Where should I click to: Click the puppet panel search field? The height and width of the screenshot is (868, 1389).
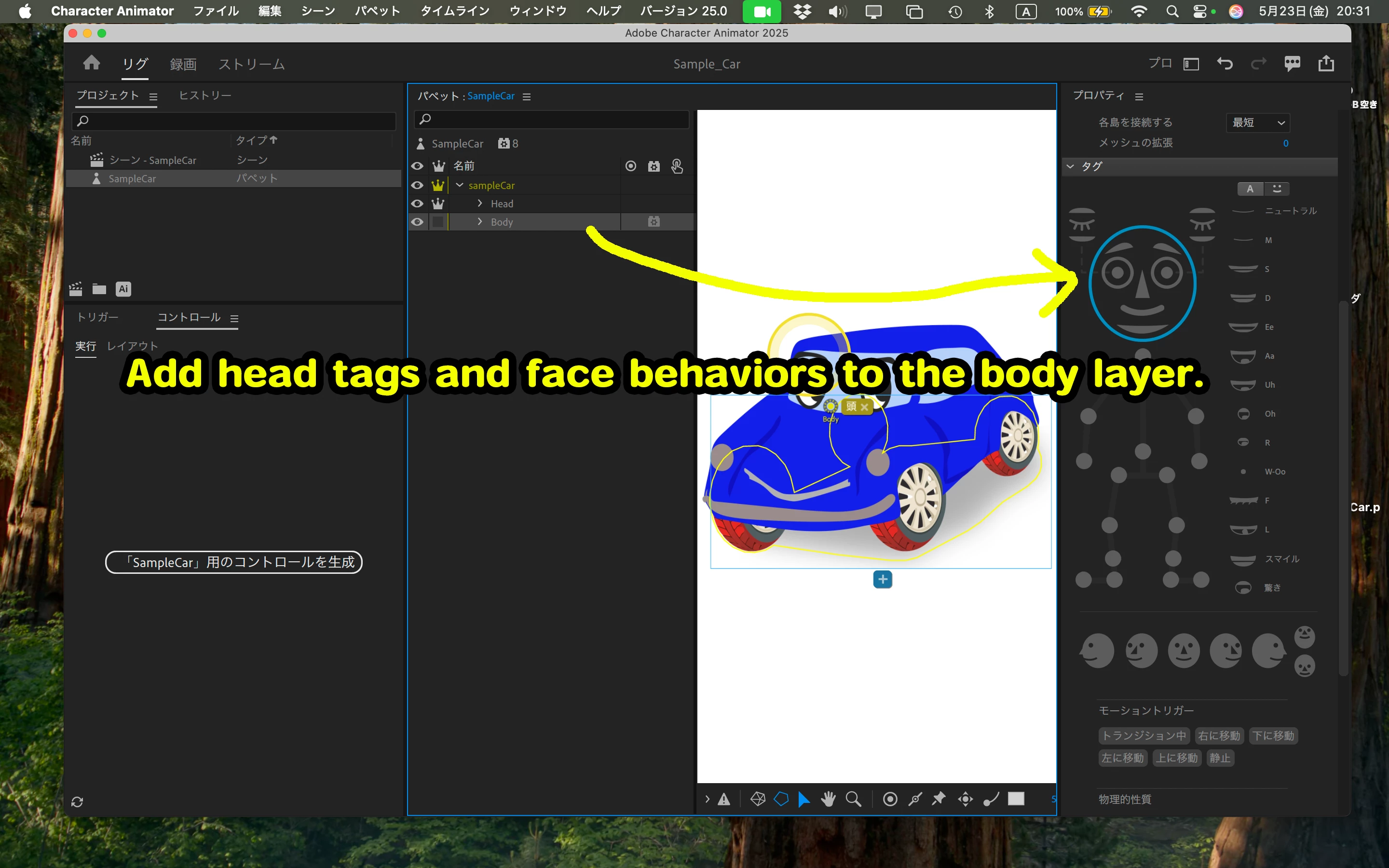point(551,119)
